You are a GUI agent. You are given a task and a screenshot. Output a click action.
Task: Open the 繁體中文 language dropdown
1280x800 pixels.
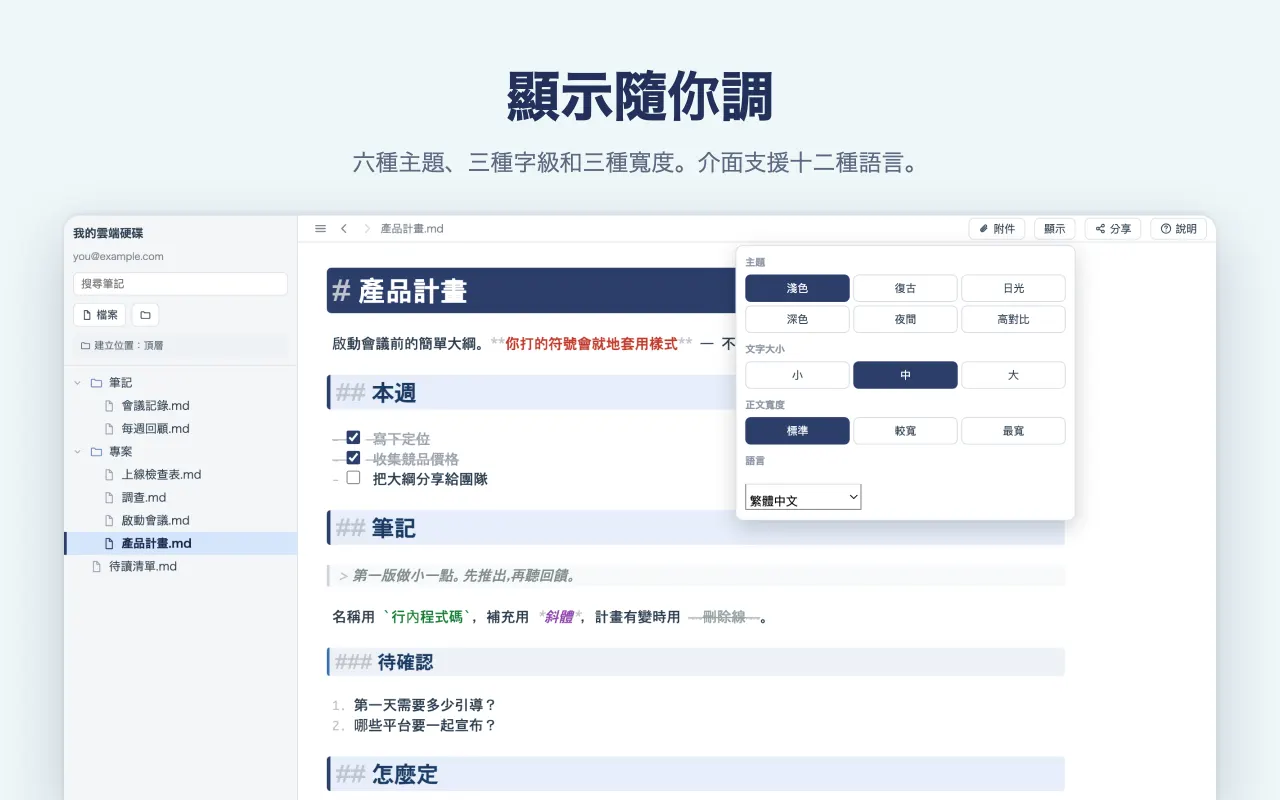[x=803, y=497]
